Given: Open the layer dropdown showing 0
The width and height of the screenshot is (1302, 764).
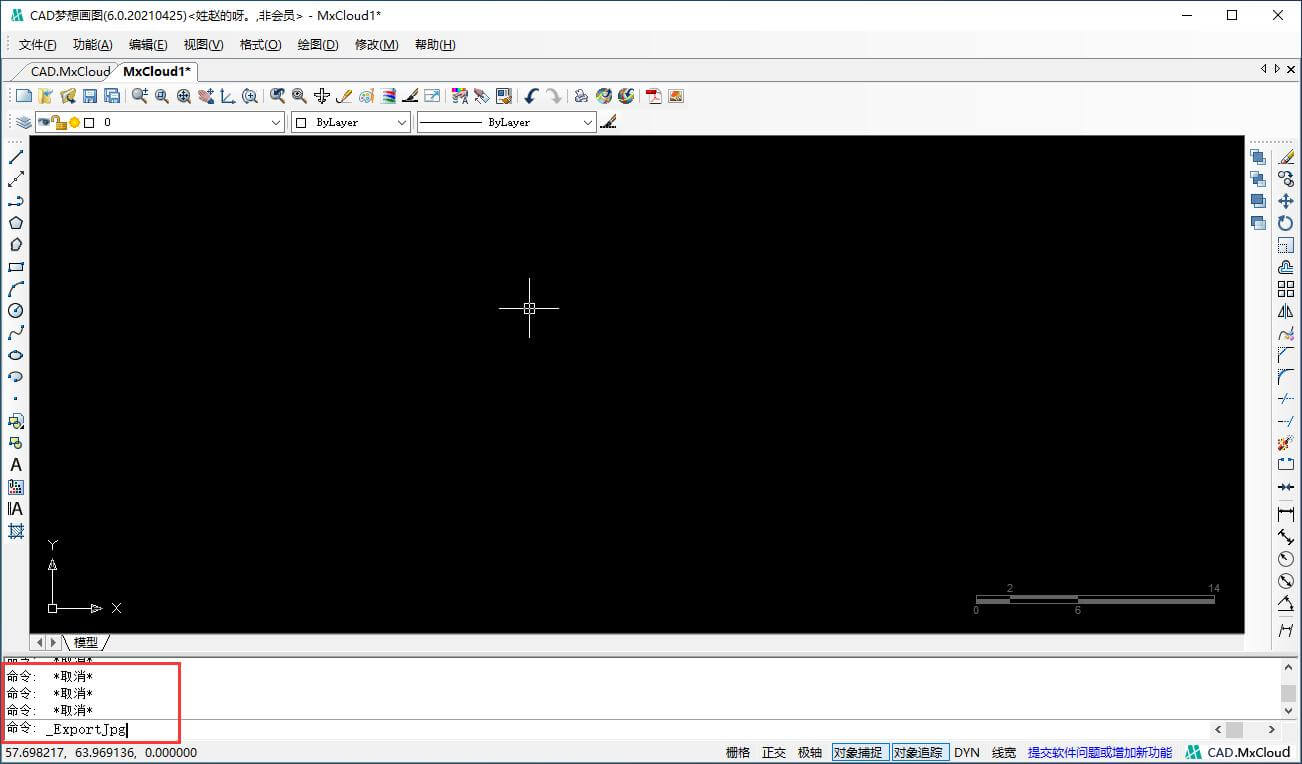Looking at the screenshot, I should pos(160,122).
